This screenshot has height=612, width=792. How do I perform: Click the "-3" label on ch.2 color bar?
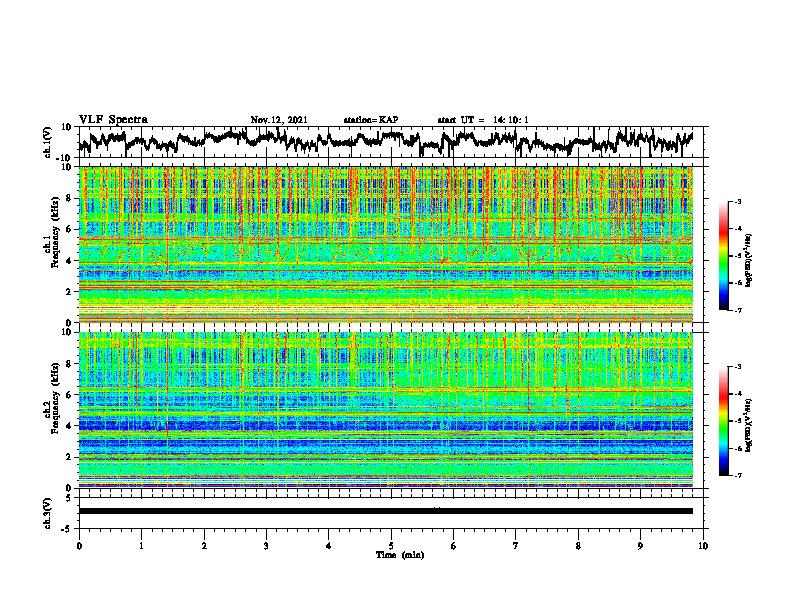pos(738,367)
